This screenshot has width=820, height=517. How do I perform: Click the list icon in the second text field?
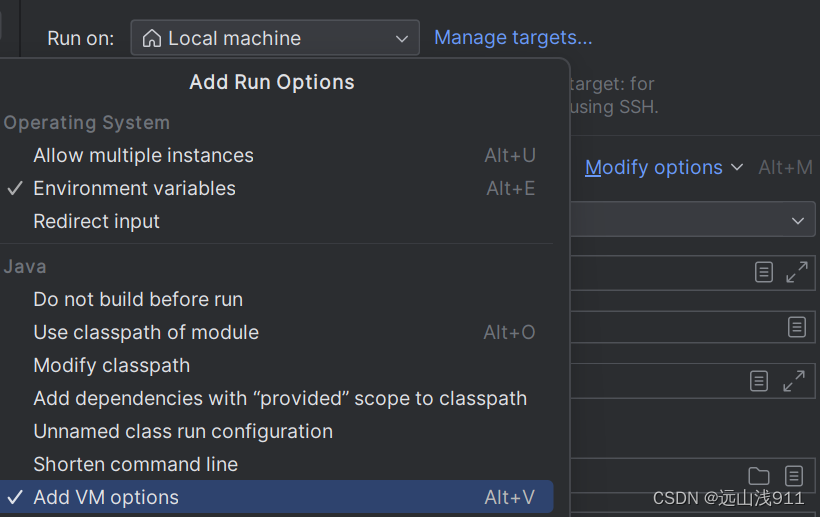coord(796,327)
